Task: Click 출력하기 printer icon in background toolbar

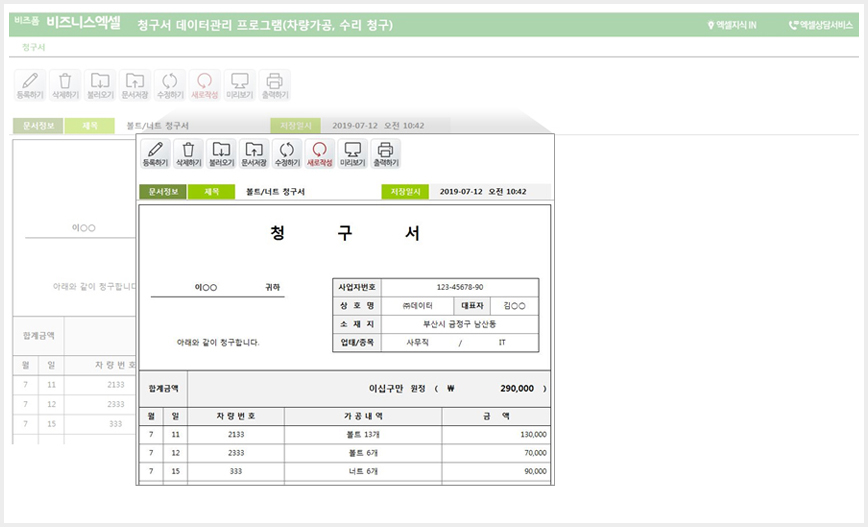Action: tap(275, 85)
